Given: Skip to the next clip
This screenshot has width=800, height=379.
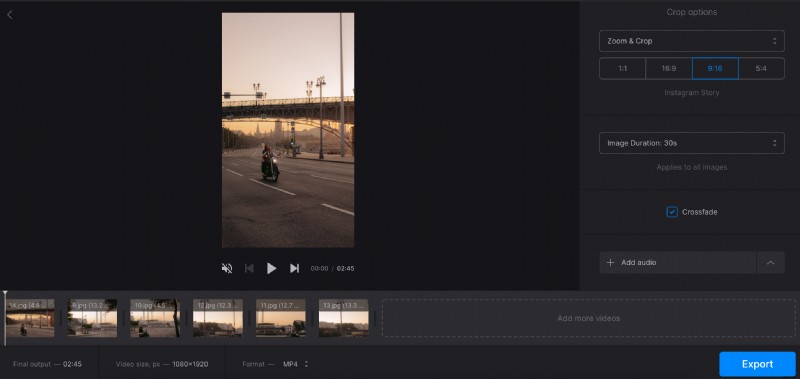Looking at the screenshot, I should pos(294,268).
